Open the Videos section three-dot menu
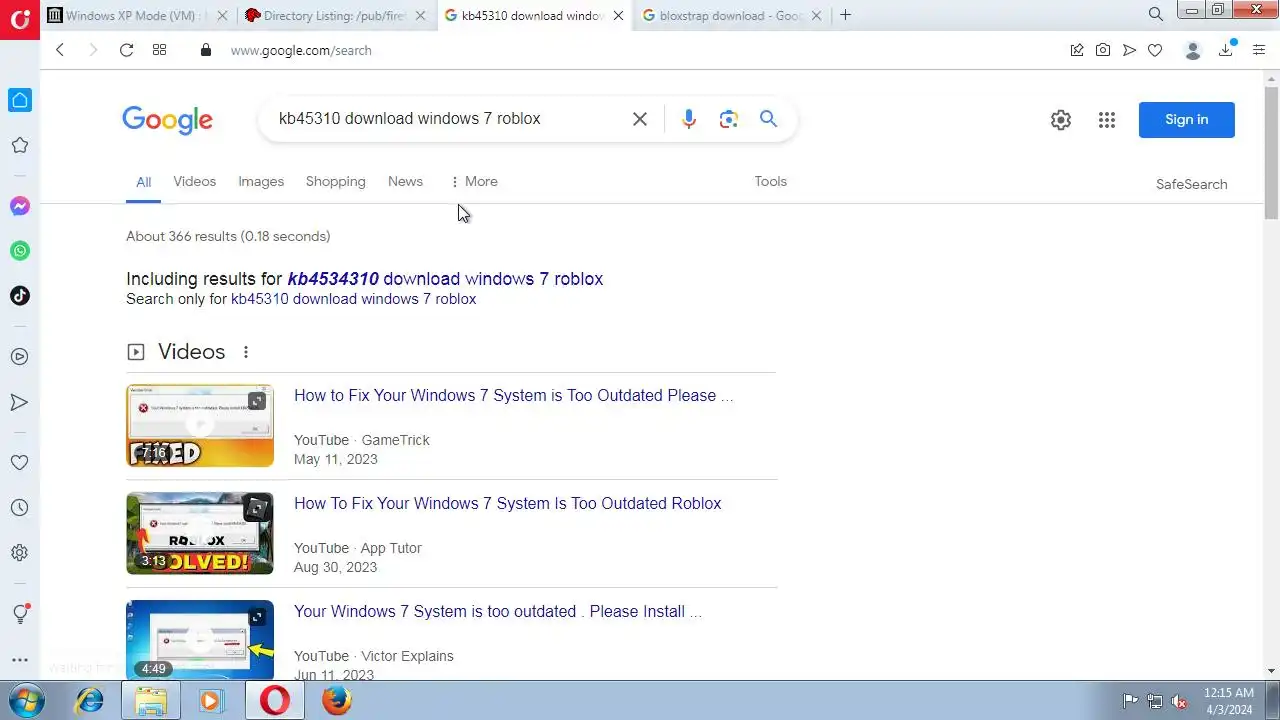Viewport: 1280px width, 720px height. pyautogui.click(x=245, y=352)
